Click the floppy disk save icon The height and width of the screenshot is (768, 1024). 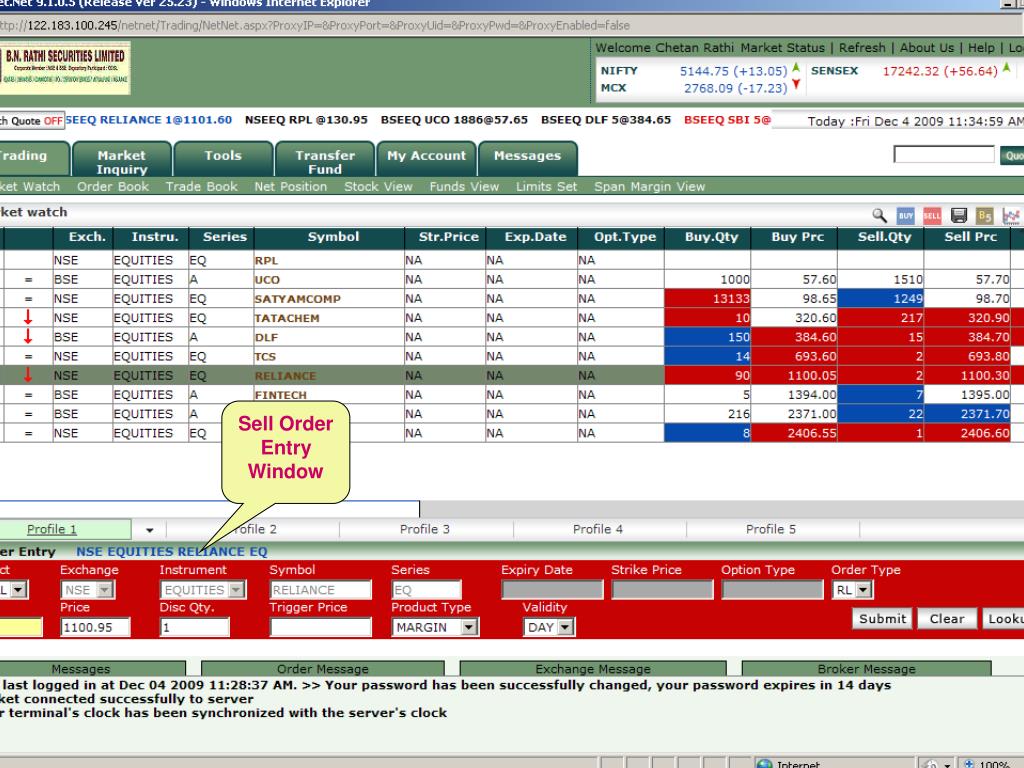point(959,216)
